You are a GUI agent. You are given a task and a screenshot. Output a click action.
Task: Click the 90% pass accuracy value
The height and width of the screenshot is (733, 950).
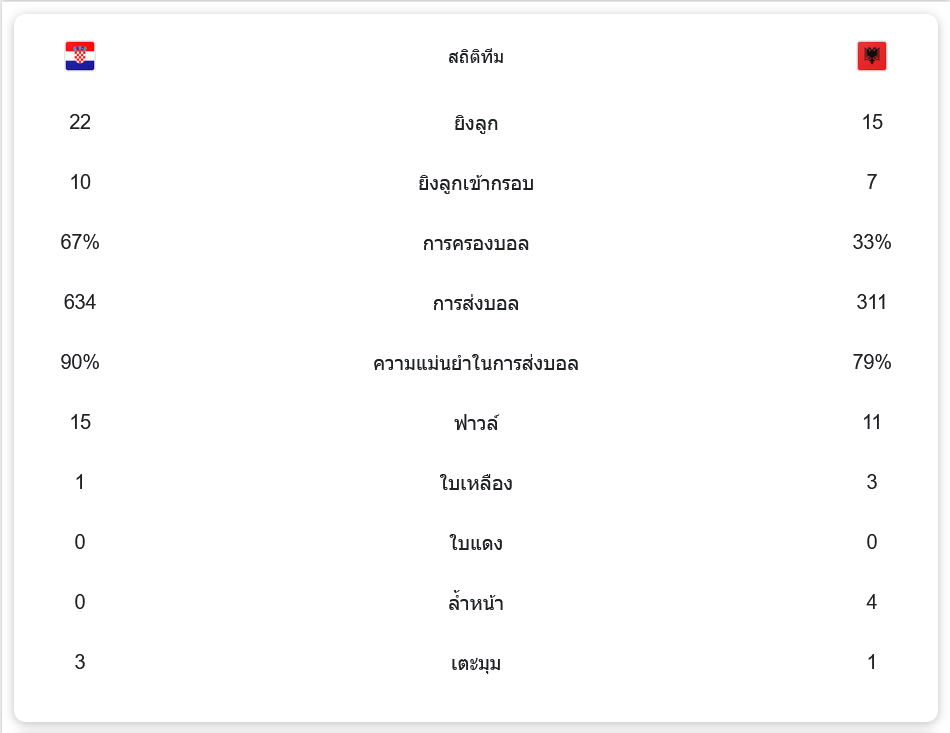point(80,362)
